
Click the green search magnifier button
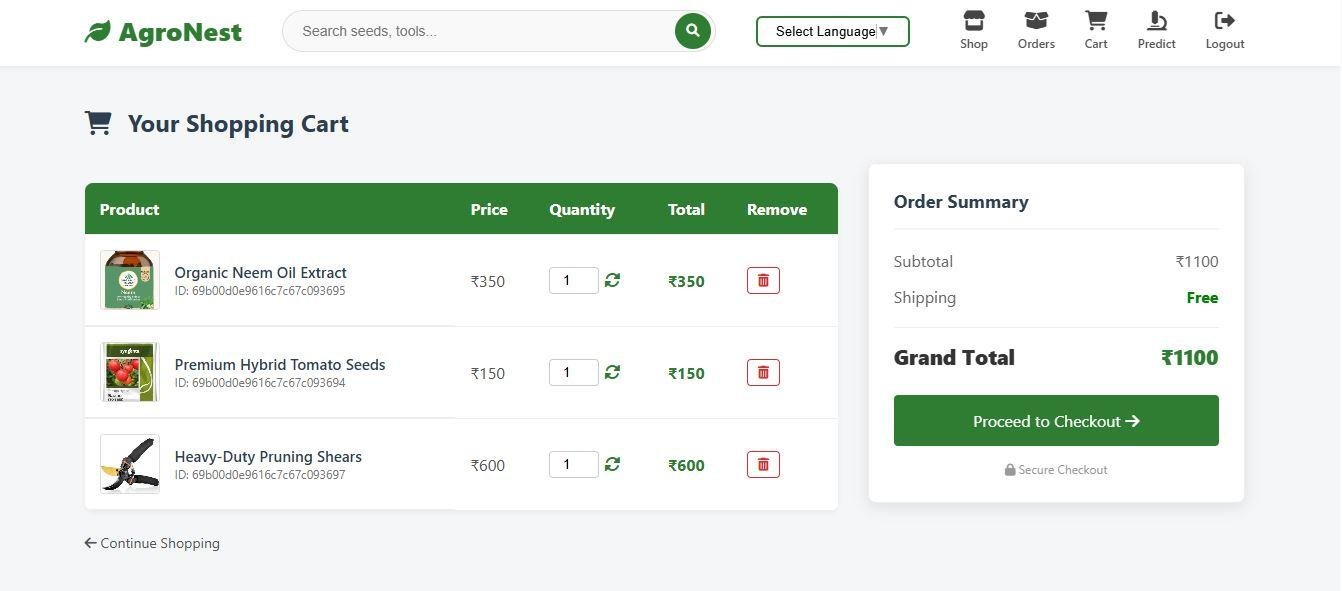click(x=692, y=31)
